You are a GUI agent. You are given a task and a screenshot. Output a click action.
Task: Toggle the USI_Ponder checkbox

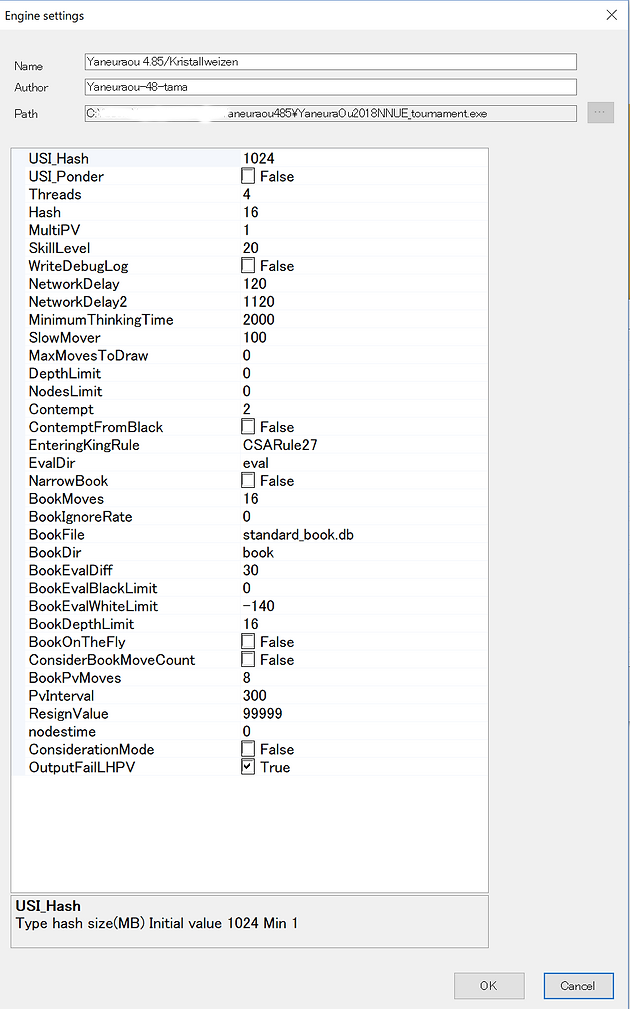click(x=248, y=176)
